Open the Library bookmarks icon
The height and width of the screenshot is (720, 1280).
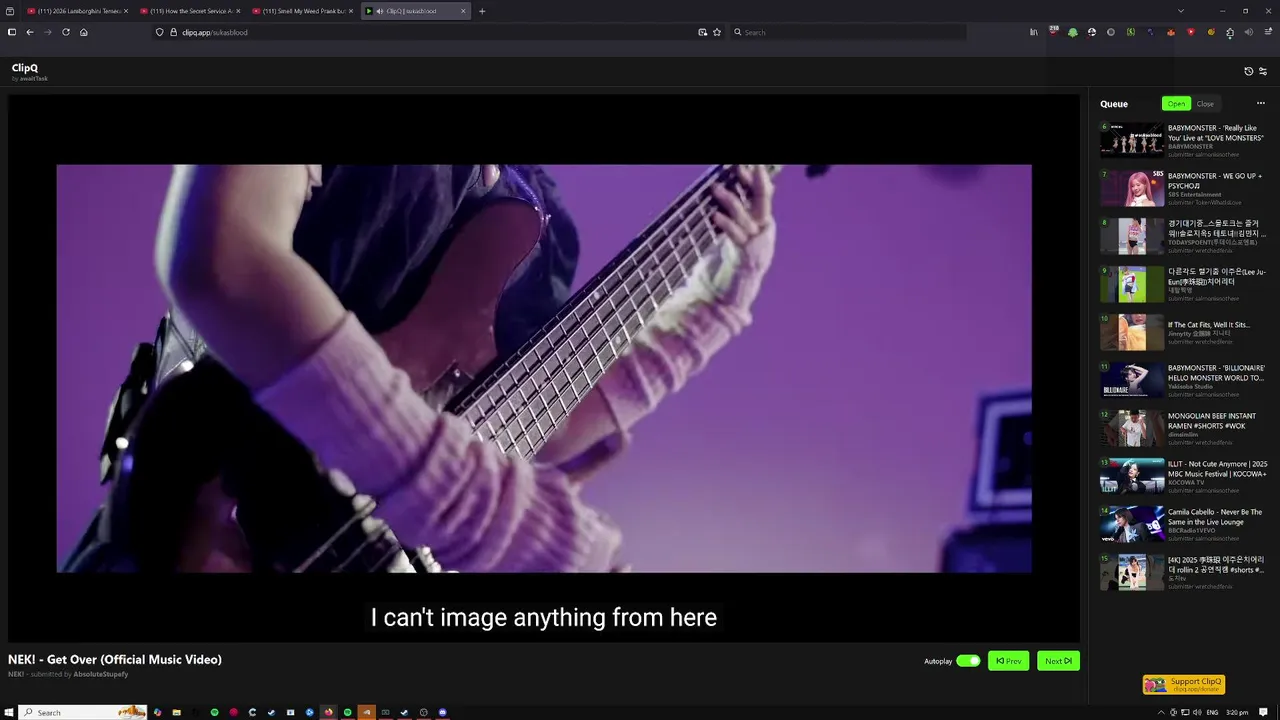(x=1034, y=32)
